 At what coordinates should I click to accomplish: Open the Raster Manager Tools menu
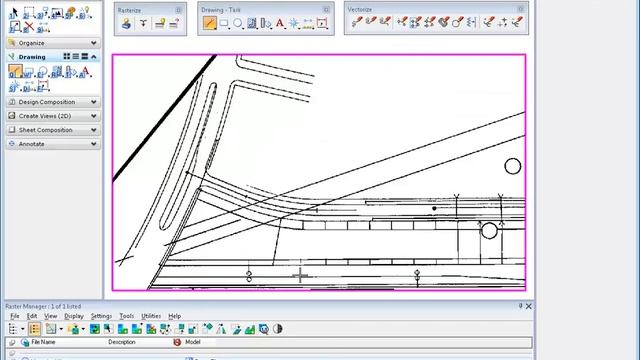click(127, 316)
